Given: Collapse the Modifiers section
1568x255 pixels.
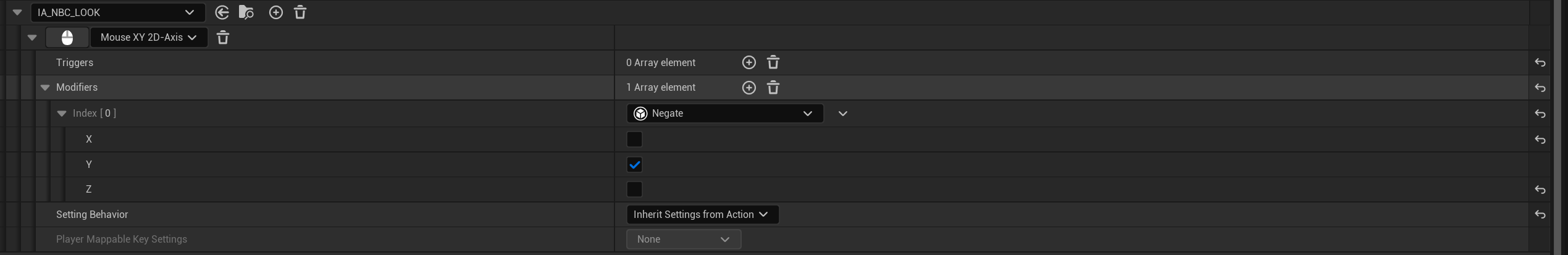Looking at the screenshot, I should (x=45, y=88).
